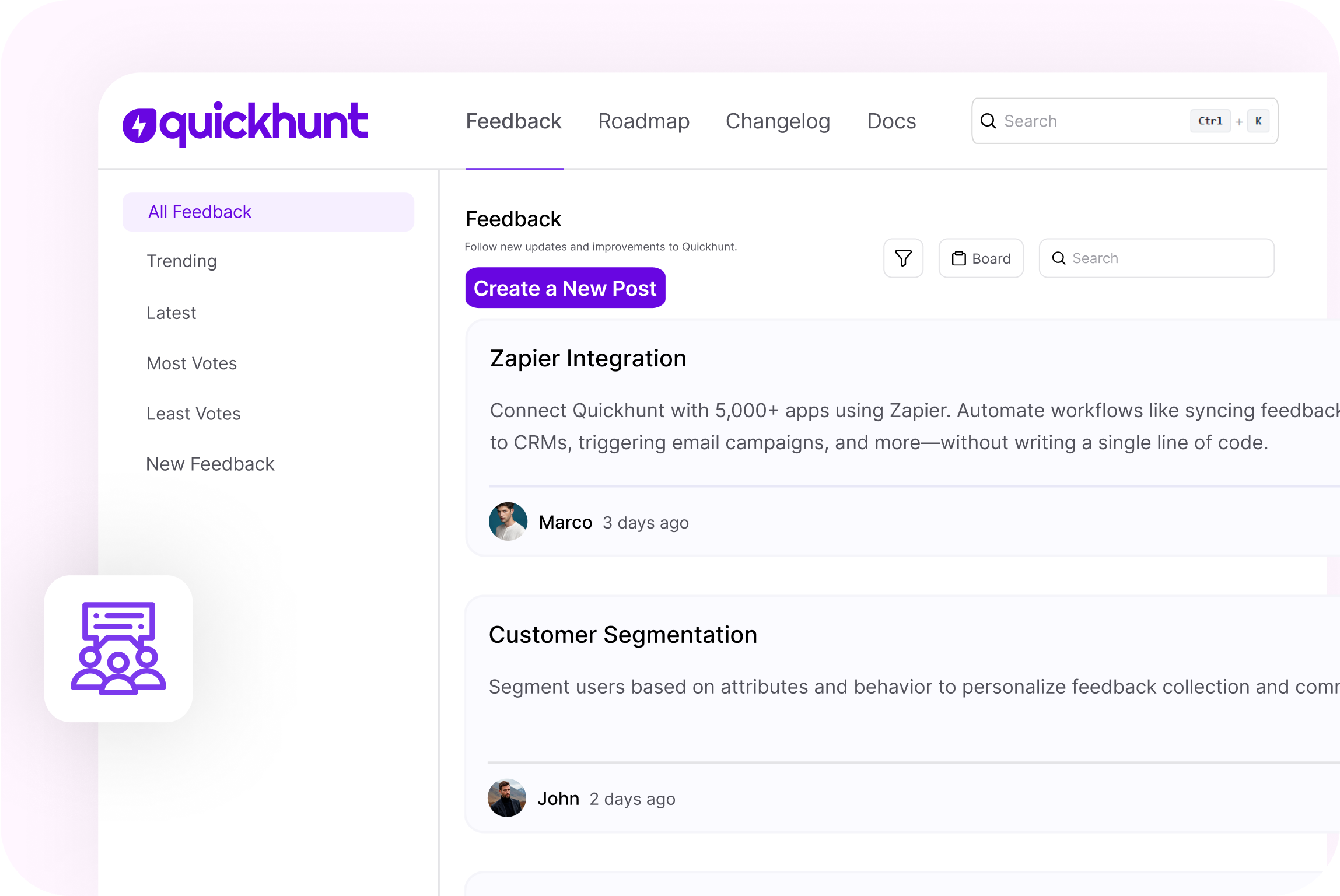
Task: Click the clipboard icon on the Board button
Action: [958, 258]
